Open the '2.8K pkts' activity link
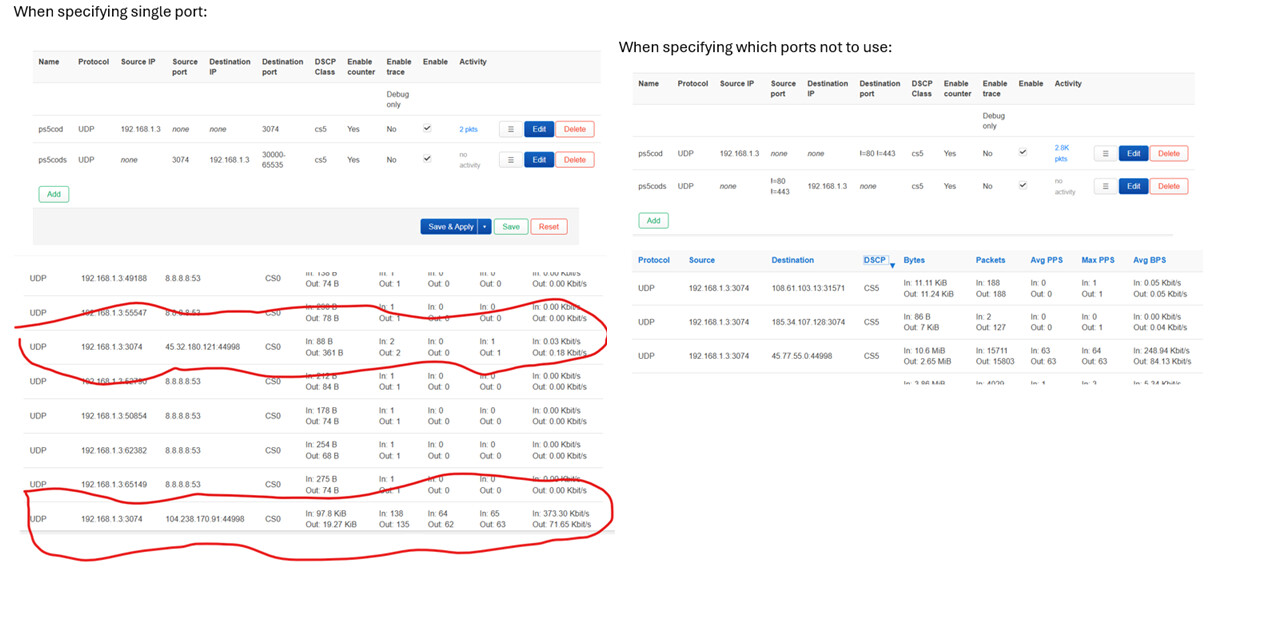This screenshot has width=1265, height=626. [1061, 153]
